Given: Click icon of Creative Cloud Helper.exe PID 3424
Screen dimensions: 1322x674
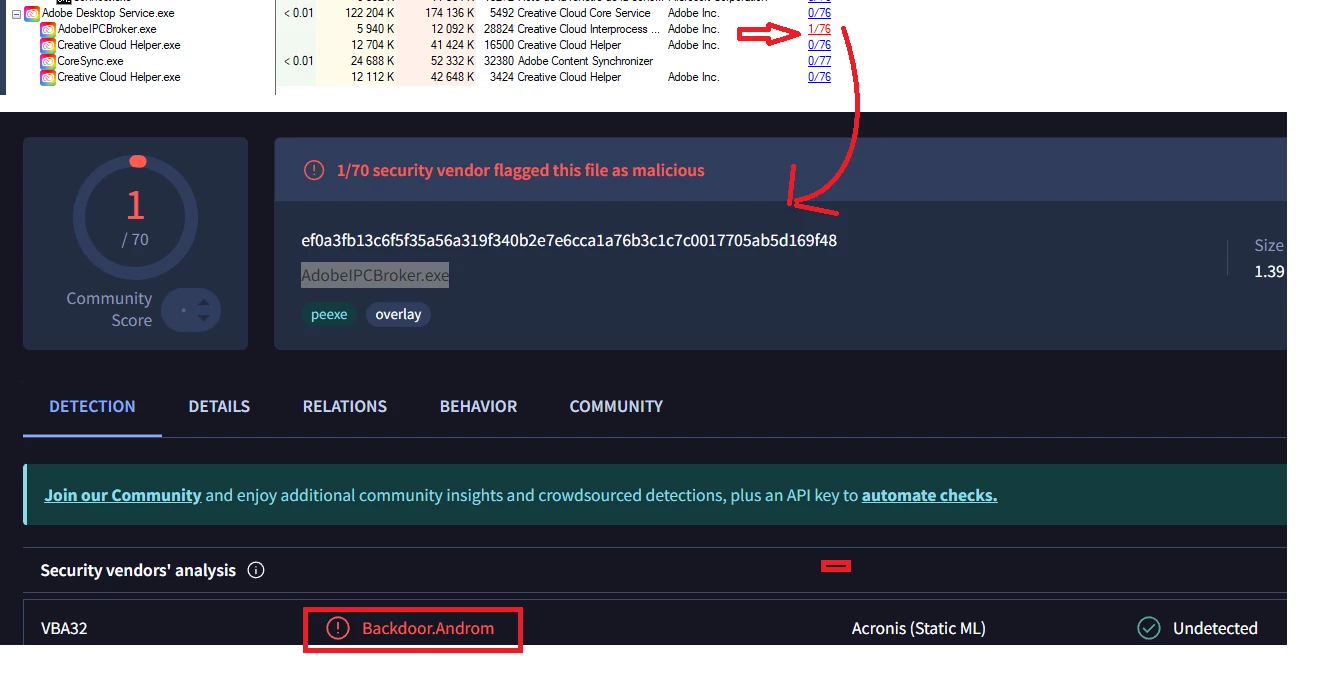Looking at the screenshot, I should (x=48, y=77).
